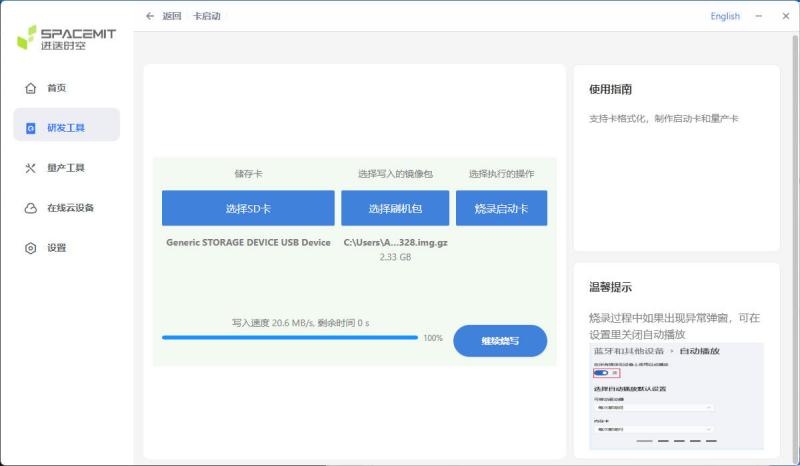Image resolution: width=800 pixels, height=466 pixels.
Task: Click the 选择写入的镜像包 label
Action: [x=395, y=174]
